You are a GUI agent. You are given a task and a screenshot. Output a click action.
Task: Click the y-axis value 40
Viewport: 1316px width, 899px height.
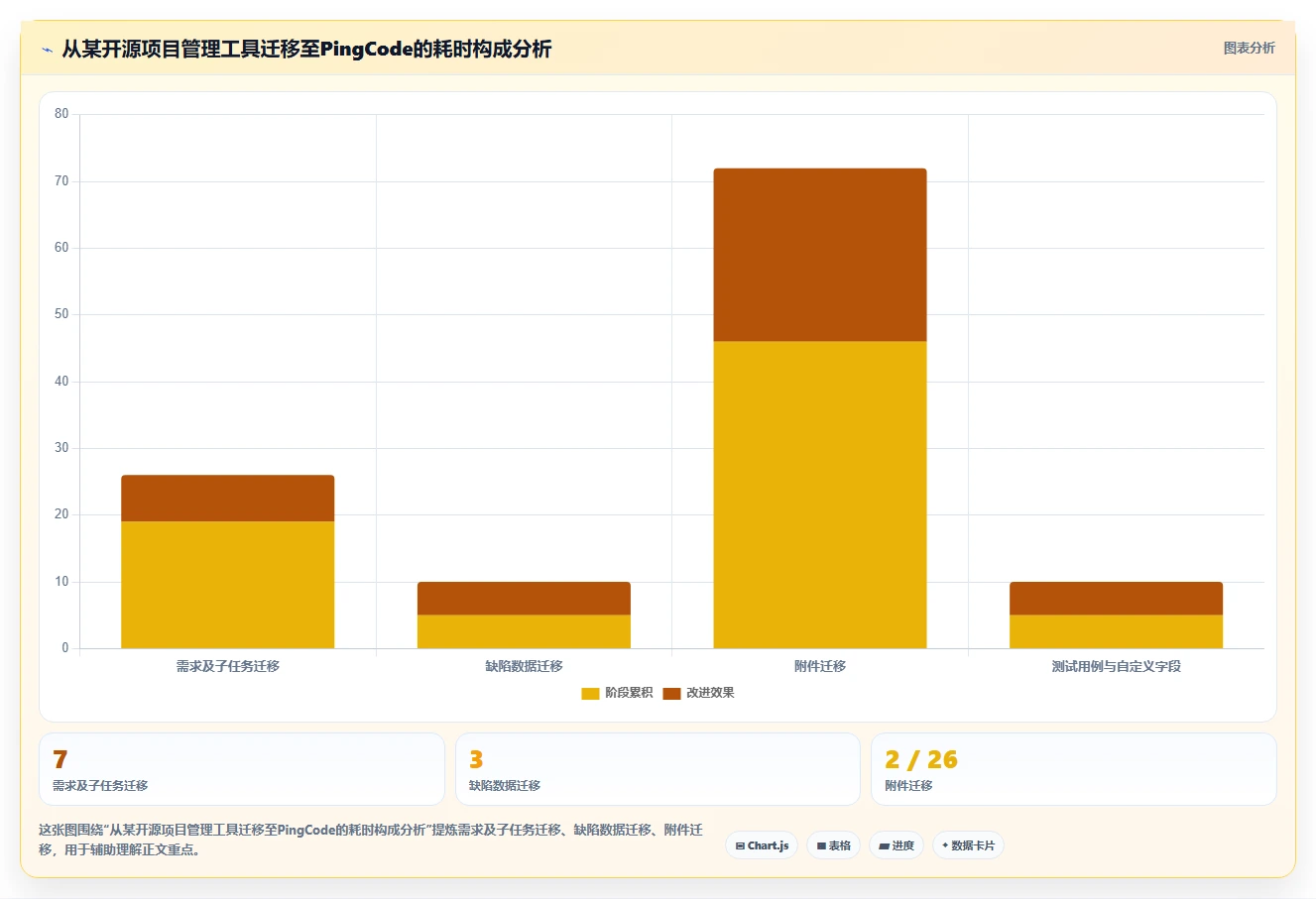click(x=61, y=382)
